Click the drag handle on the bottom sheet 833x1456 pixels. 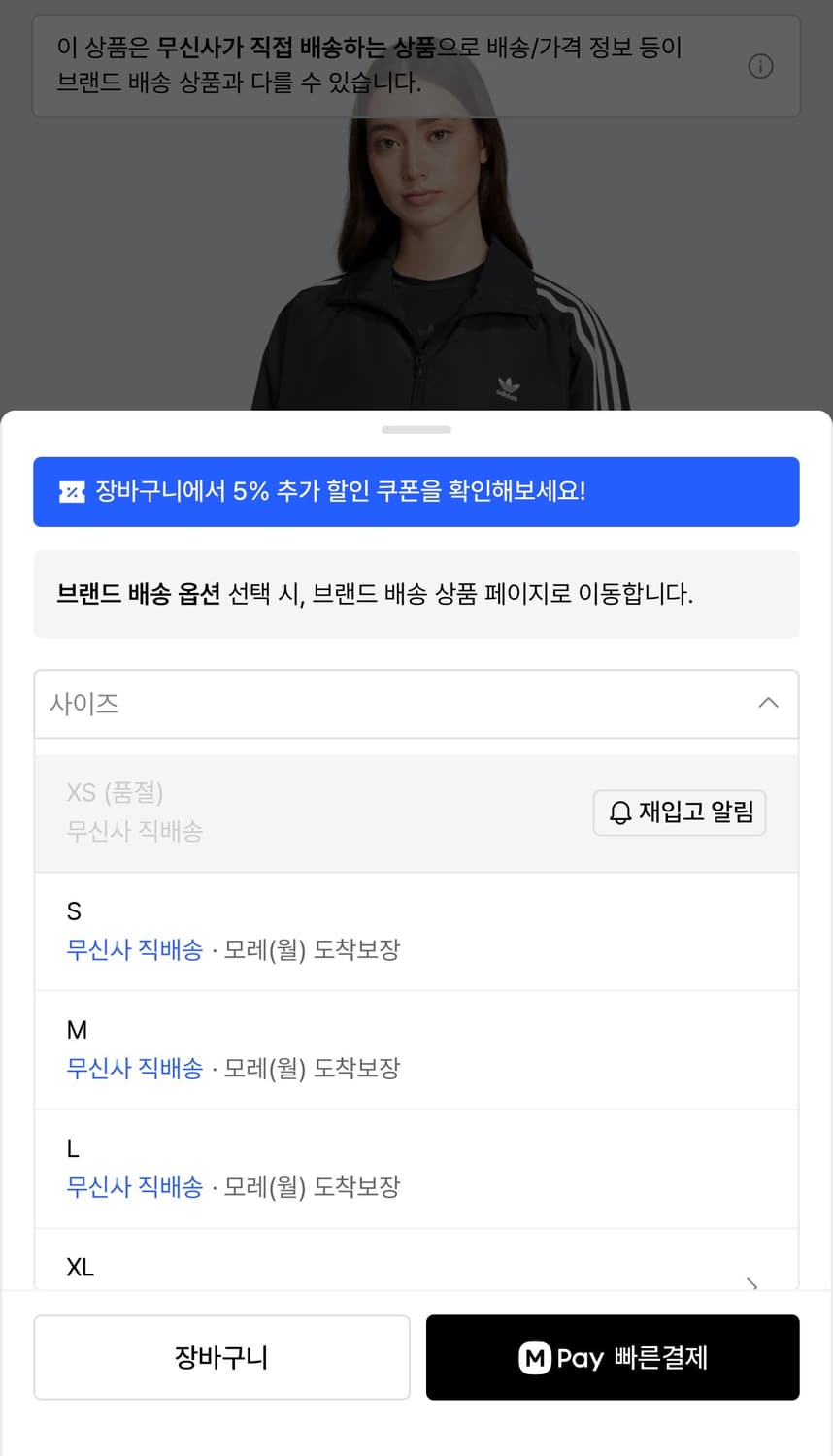[x=416, y=428]
